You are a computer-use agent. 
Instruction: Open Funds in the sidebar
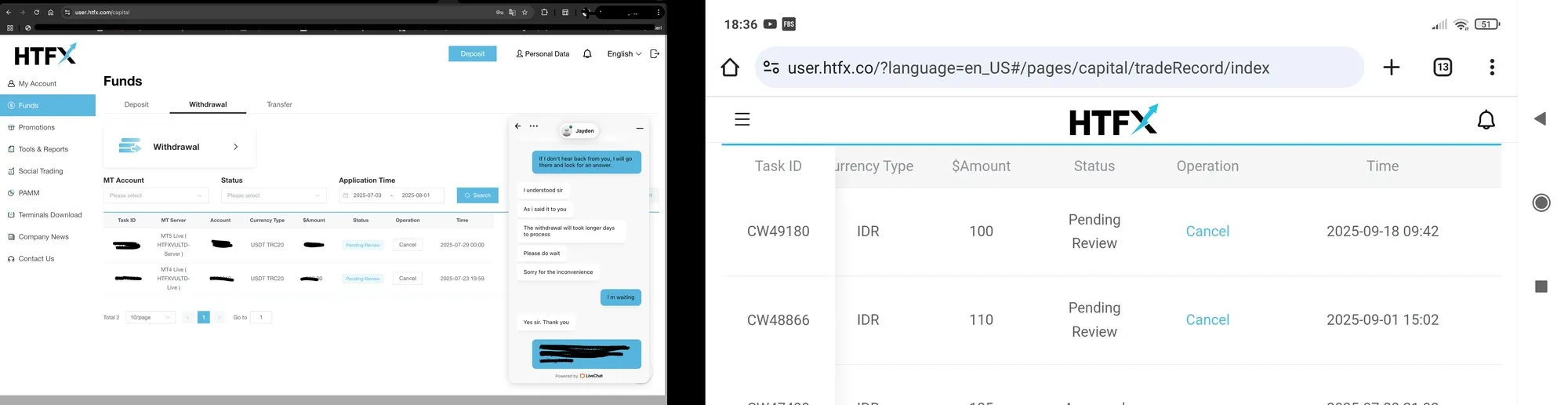[48, 105]
